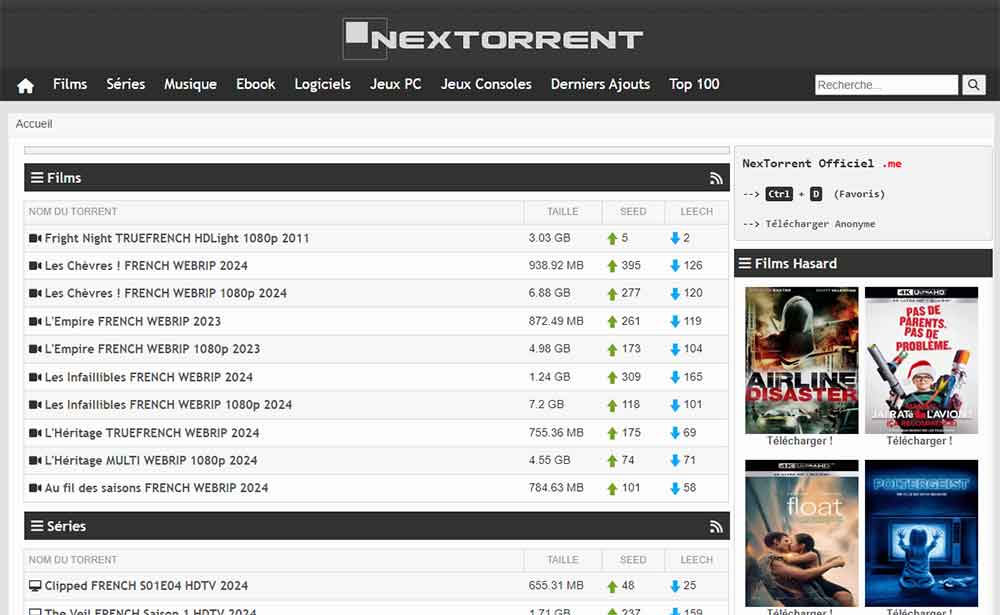Click the home icon in the navigation bar
This screenshot has height=615, width=1000.
pyautogui.click(x=24, y=84)
